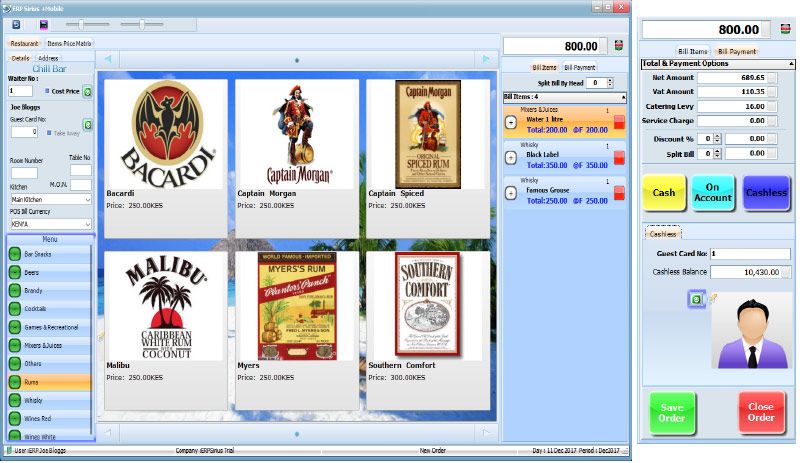Click Discount % stepper arrows
Screen dimensions: 800x463
717,139
